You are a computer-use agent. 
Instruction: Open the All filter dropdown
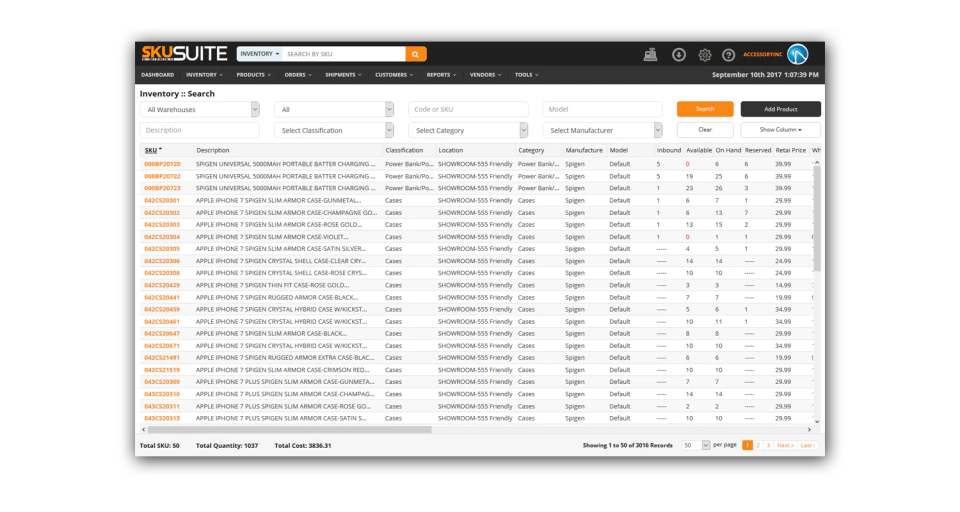(x=334, y=110)
